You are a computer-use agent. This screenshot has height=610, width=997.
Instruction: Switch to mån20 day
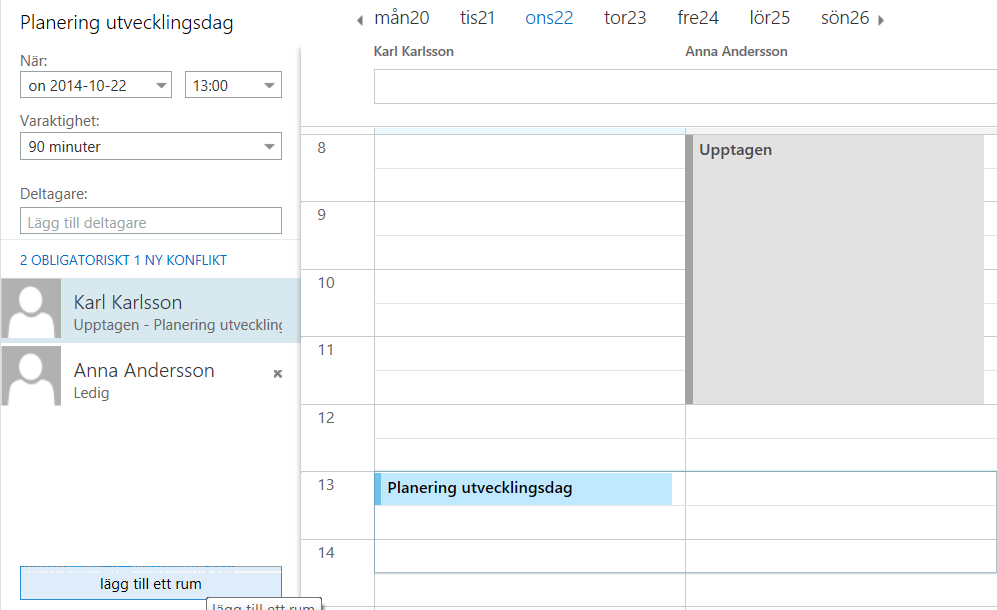pos(402,18)
